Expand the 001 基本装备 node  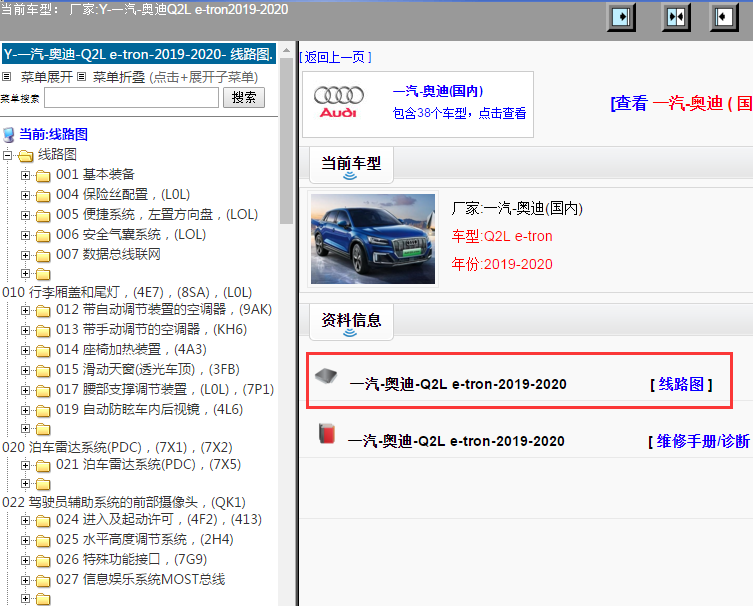(x=25, y=175)
